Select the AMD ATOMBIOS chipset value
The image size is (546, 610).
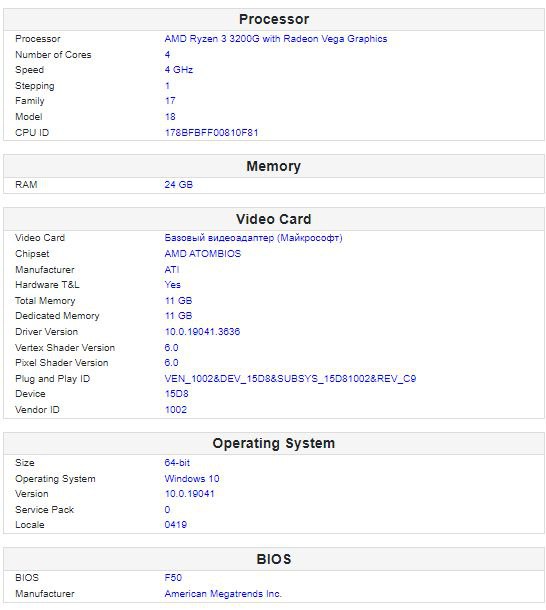[x=203, y=254]
